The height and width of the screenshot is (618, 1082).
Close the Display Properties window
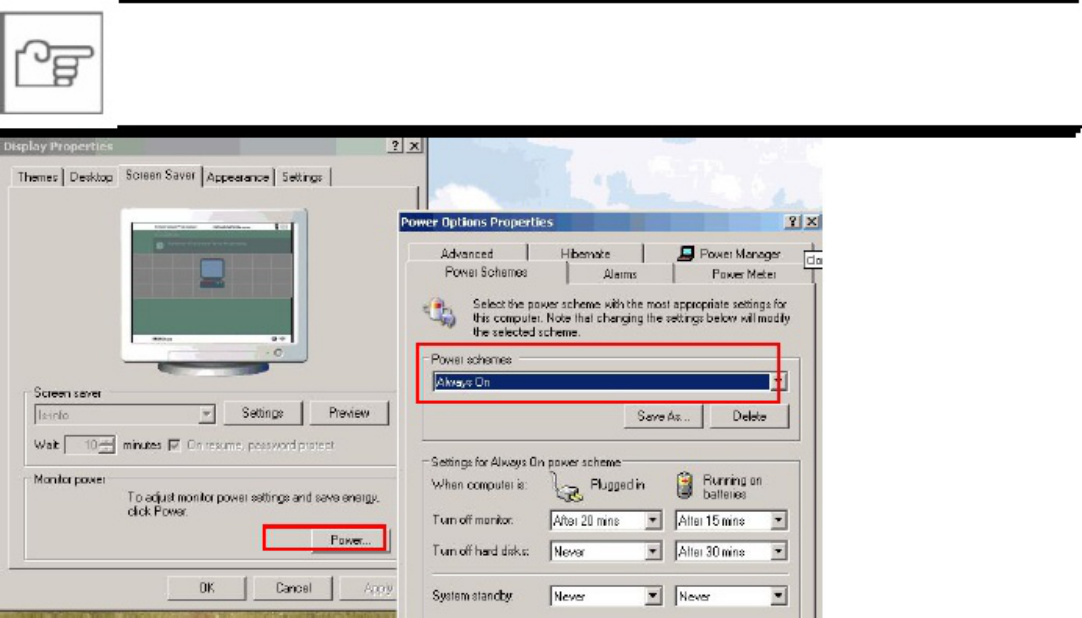tap(414, 146)
